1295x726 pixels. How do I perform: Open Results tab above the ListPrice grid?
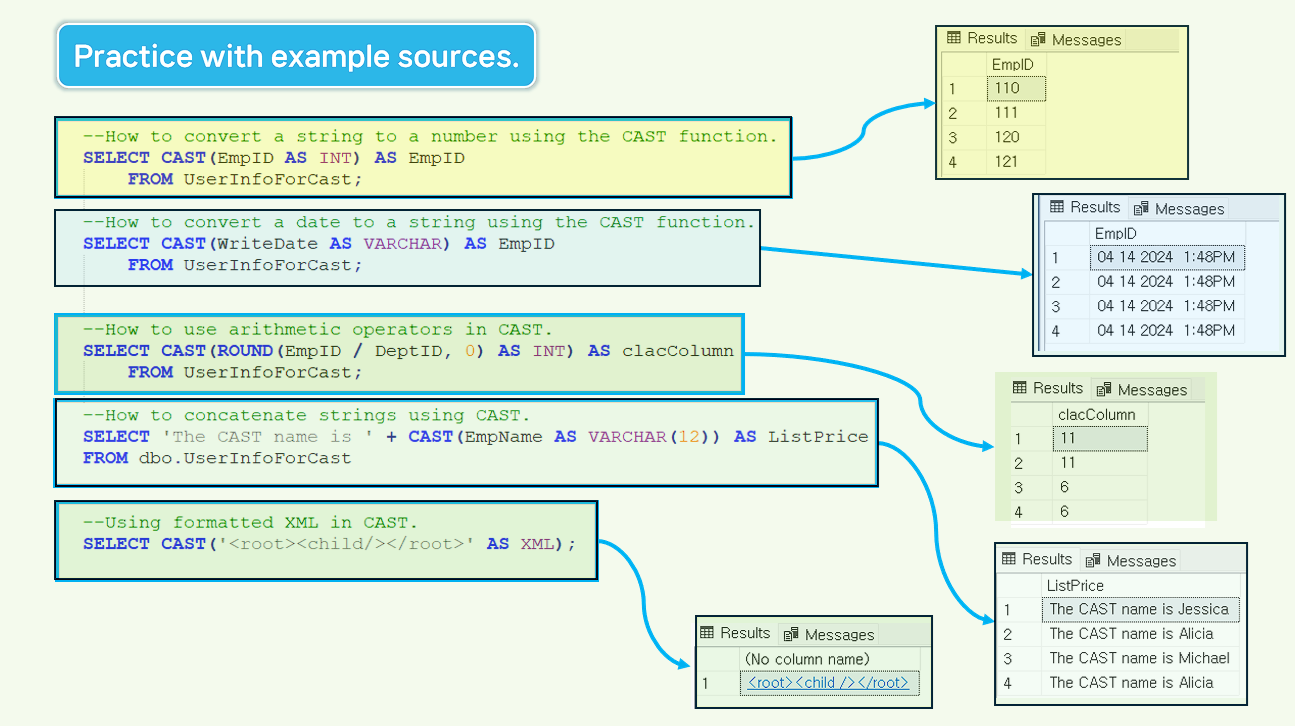pos(1037,559)
